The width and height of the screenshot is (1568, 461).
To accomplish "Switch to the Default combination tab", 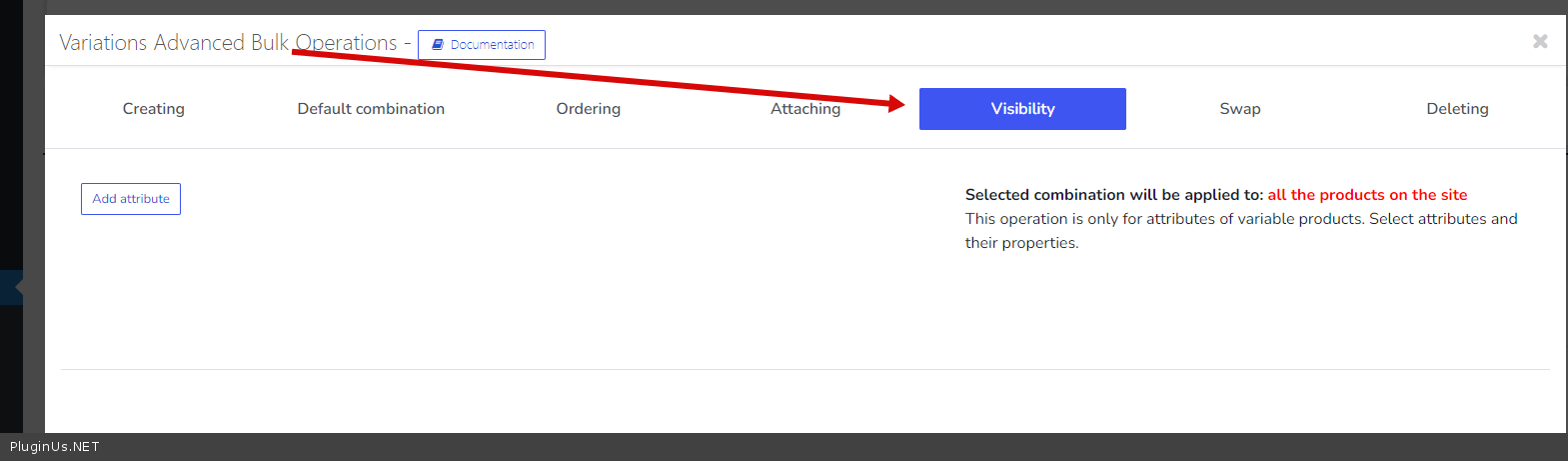I will point(371,109).
